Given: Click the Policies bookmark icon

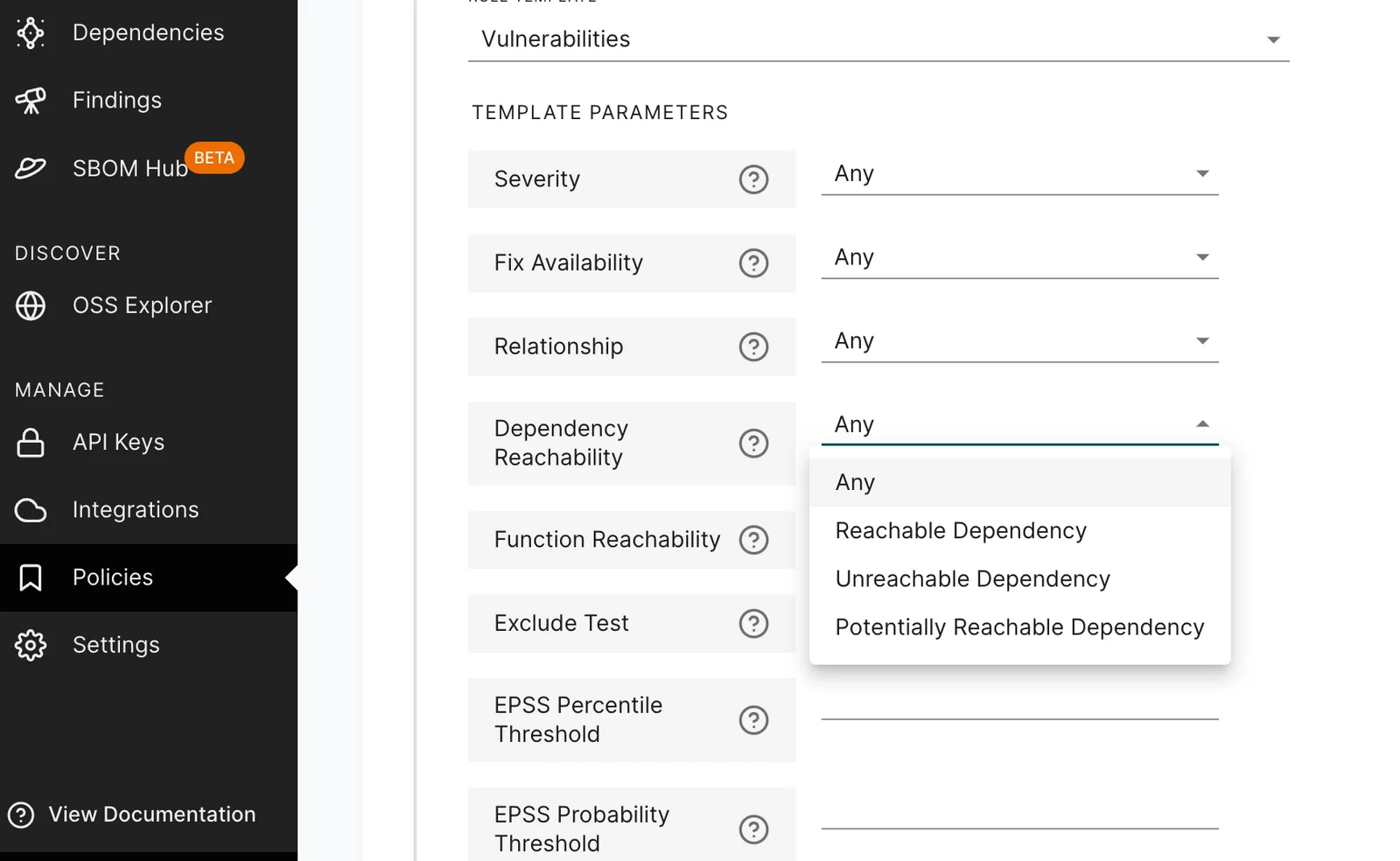Looking at the screenshot, I should pos(31,577).
